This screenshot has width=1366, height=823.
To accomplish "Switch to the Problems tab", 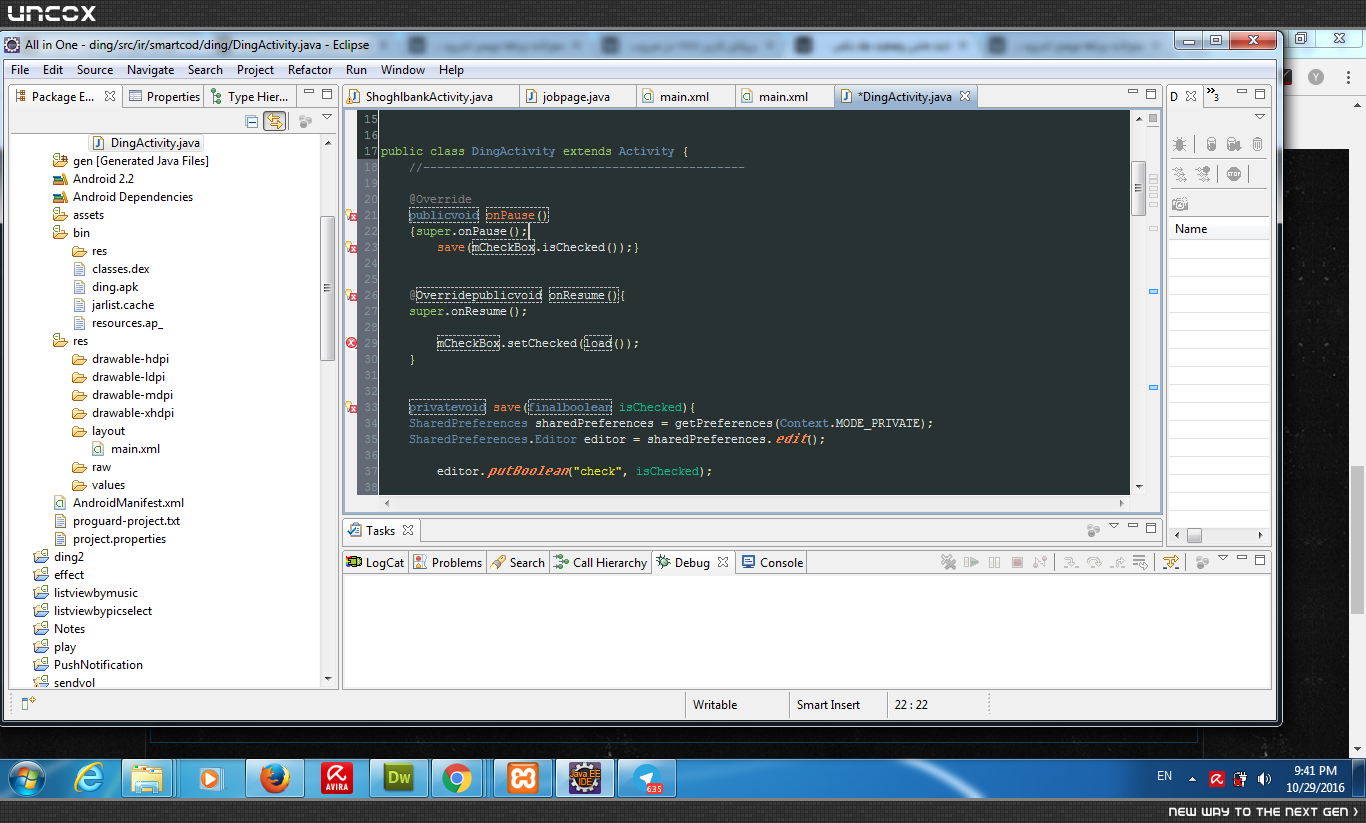I will [x=448, y=563].
